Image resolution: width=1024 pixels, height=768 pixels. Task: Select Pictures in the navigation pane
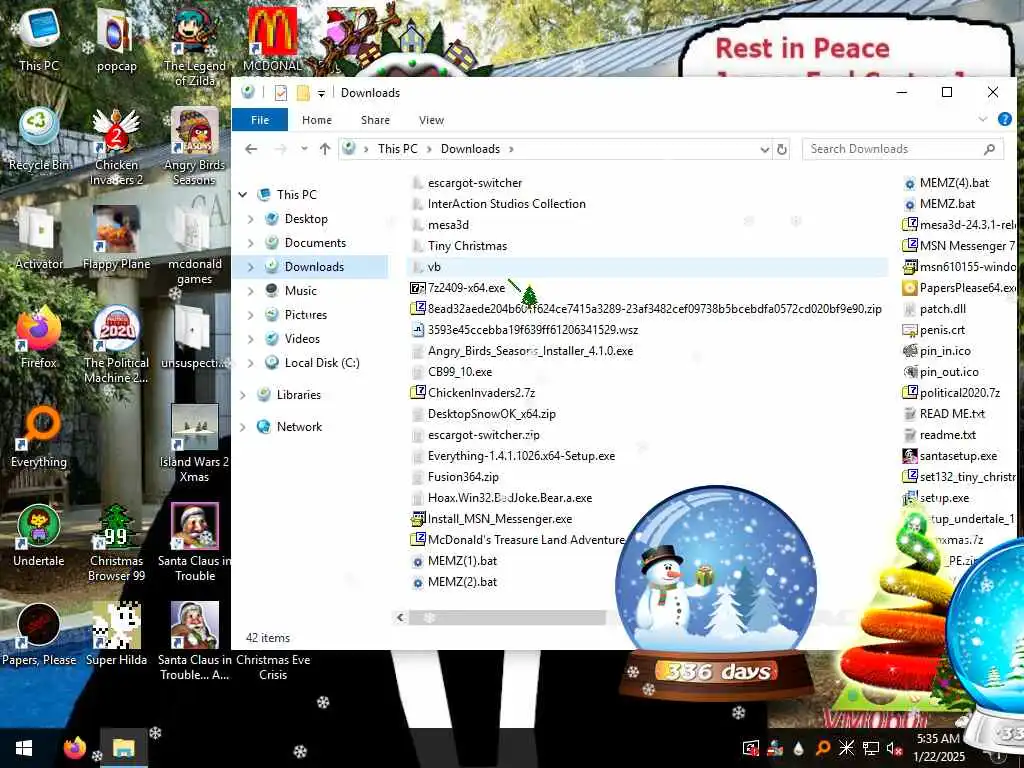pos(306,315)
